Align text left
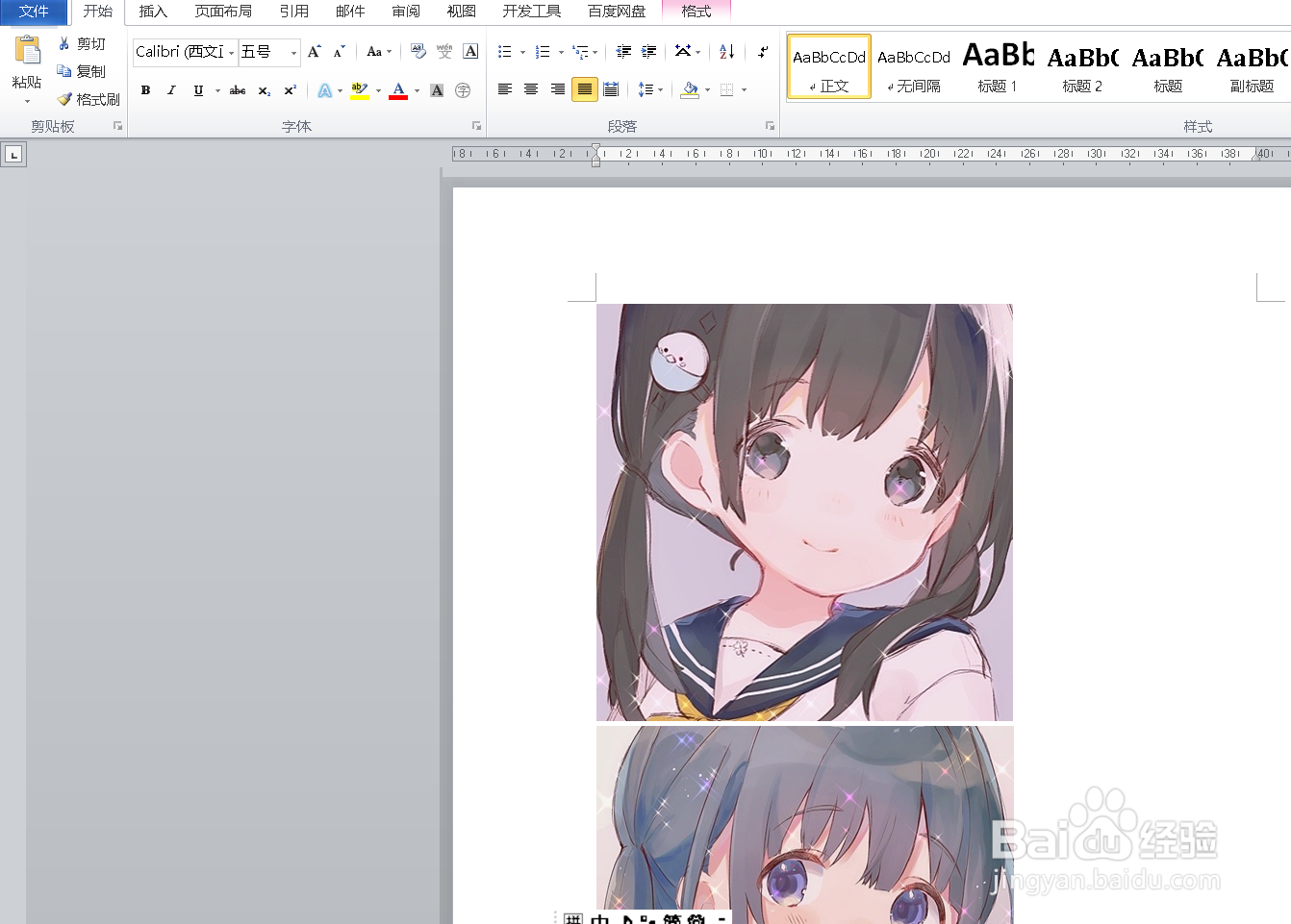 [505, 90]
